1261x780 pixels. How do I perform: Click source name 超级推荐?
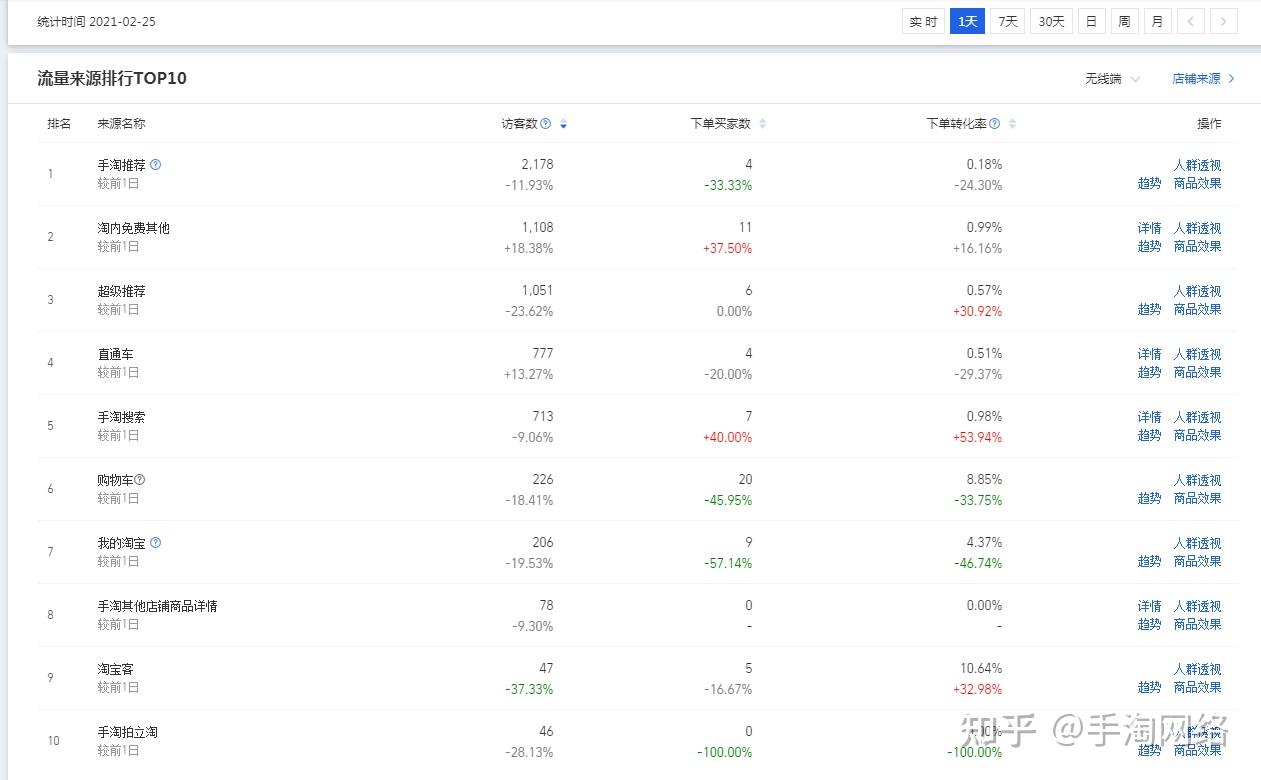click(121, 291)
